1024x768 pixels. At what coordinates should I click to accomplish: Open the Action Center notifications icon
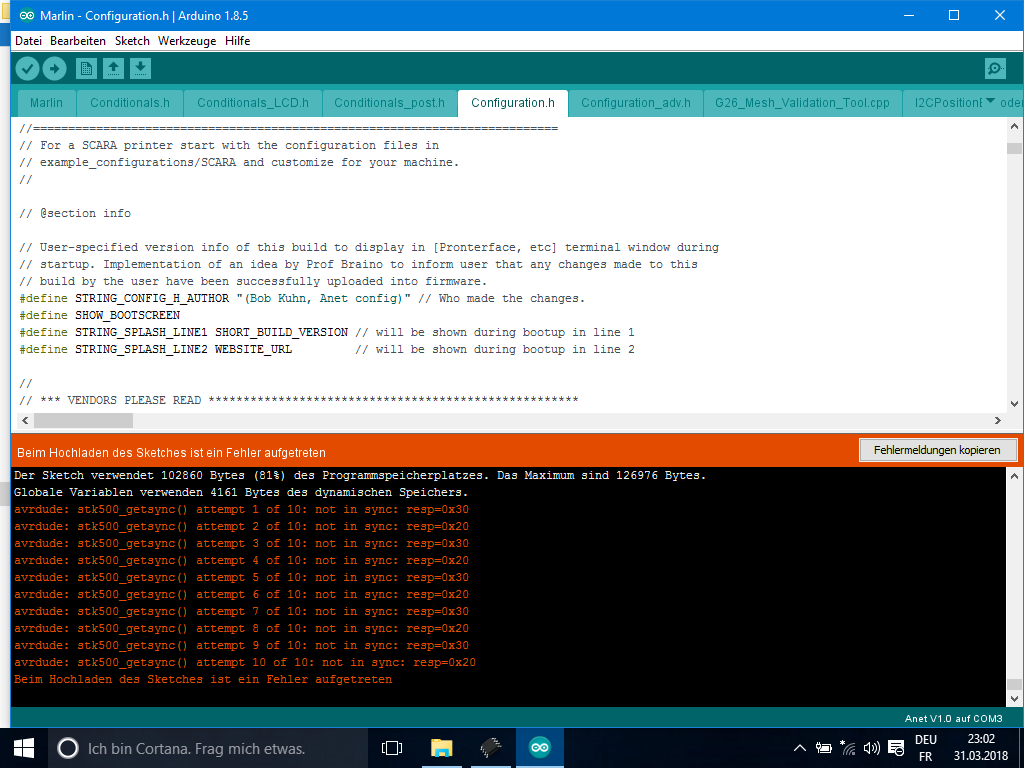pyautogui.click(x=896, y=748)
